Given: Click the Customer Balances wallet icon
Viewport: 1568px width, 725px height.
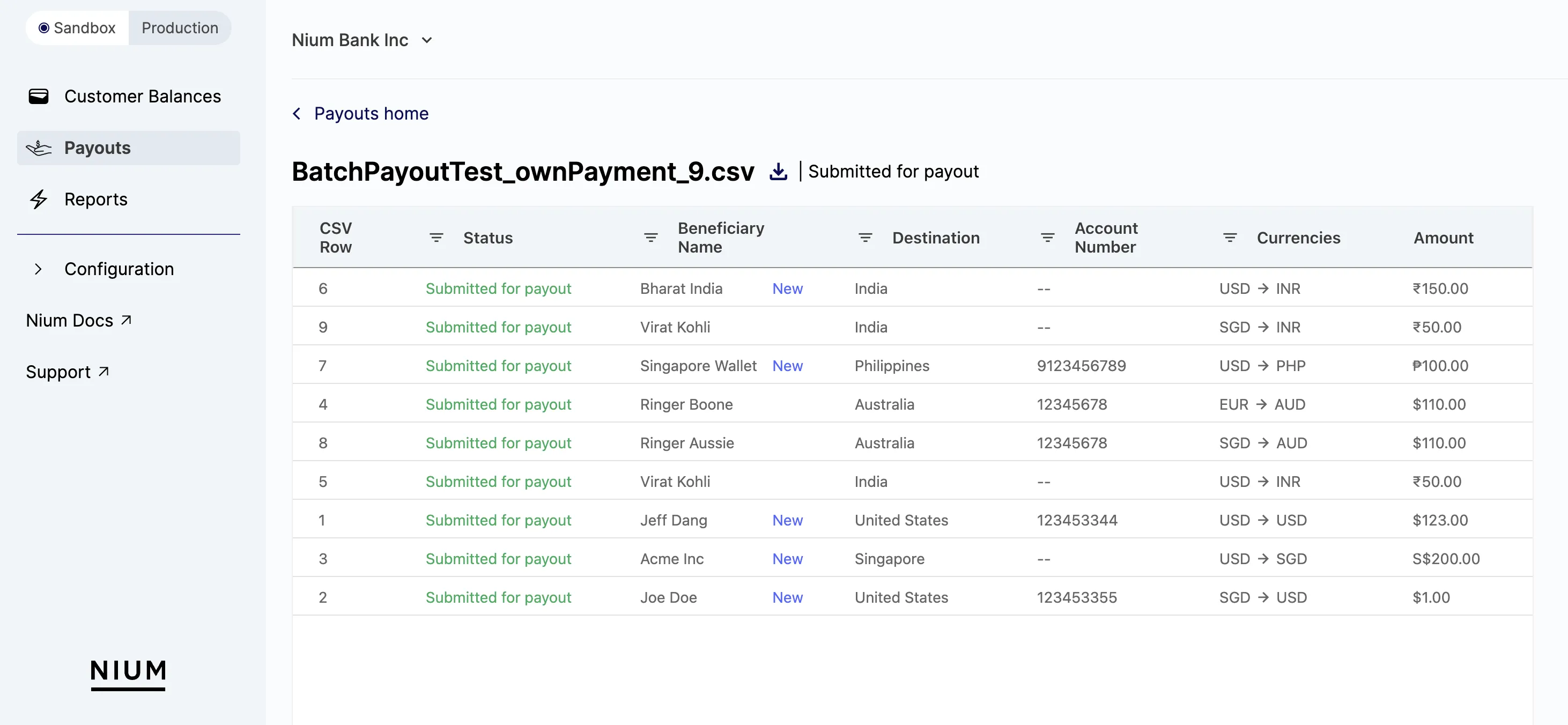Looking at the screenshot, I should pyautogui.click(x=39, y=96).
